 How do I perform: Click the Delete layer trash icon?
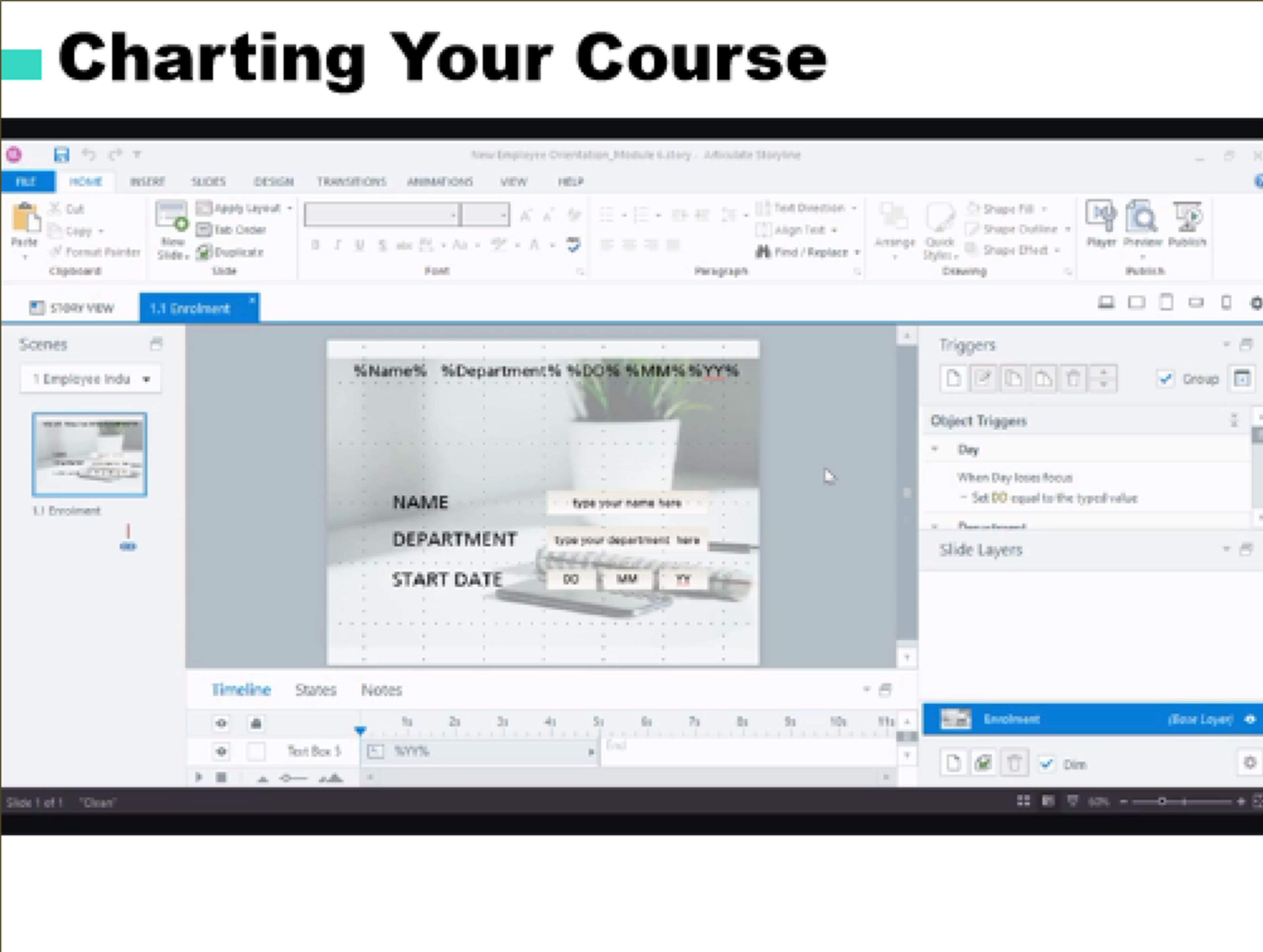[x=1014, y=763]
